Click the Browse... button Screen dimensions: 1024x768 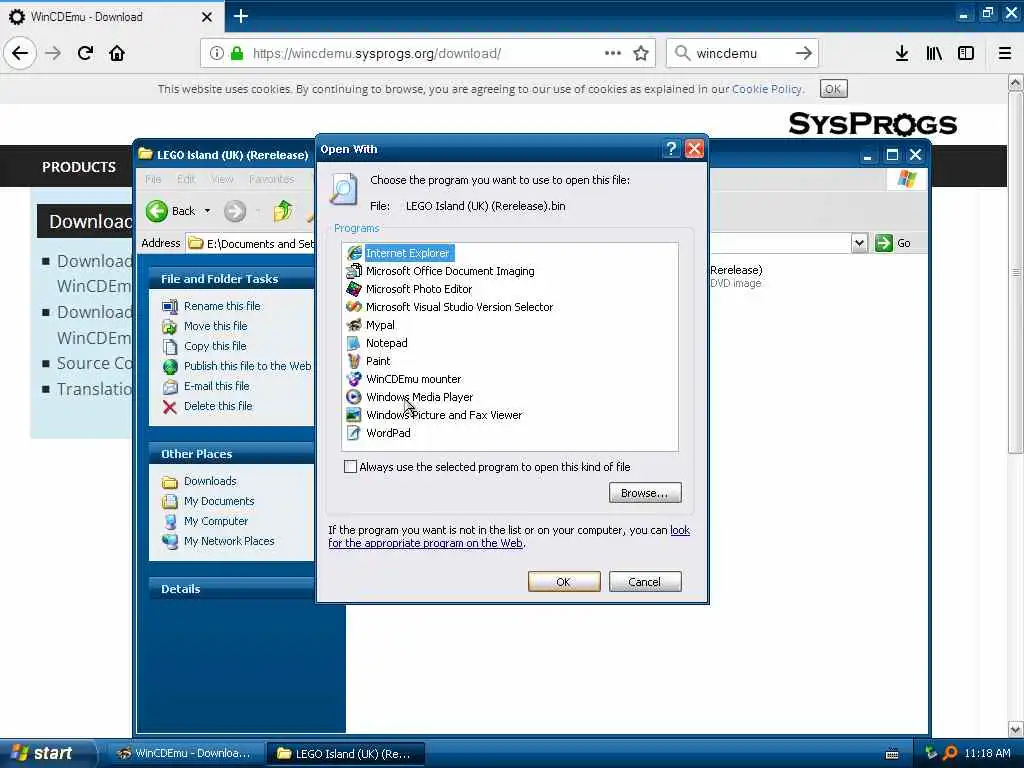pyautogui.click(x=645, y=493)
